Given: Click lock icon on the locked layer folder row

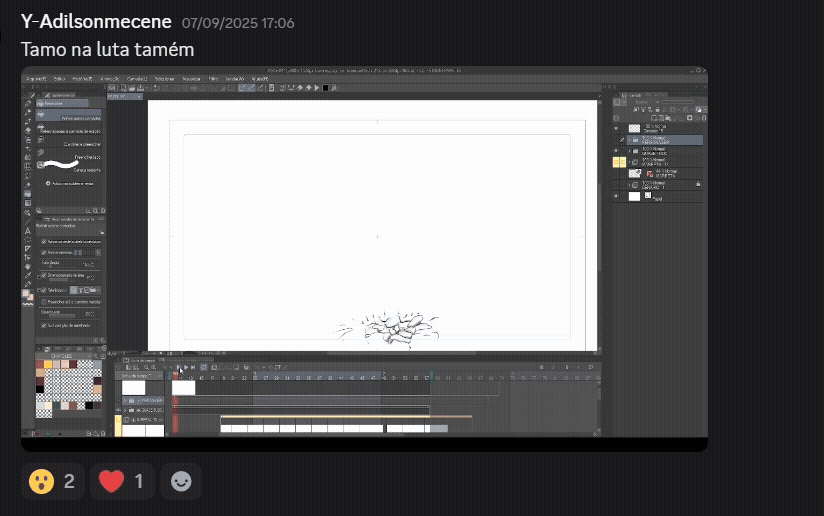Looking at the screenshot, I should [698, 184].
